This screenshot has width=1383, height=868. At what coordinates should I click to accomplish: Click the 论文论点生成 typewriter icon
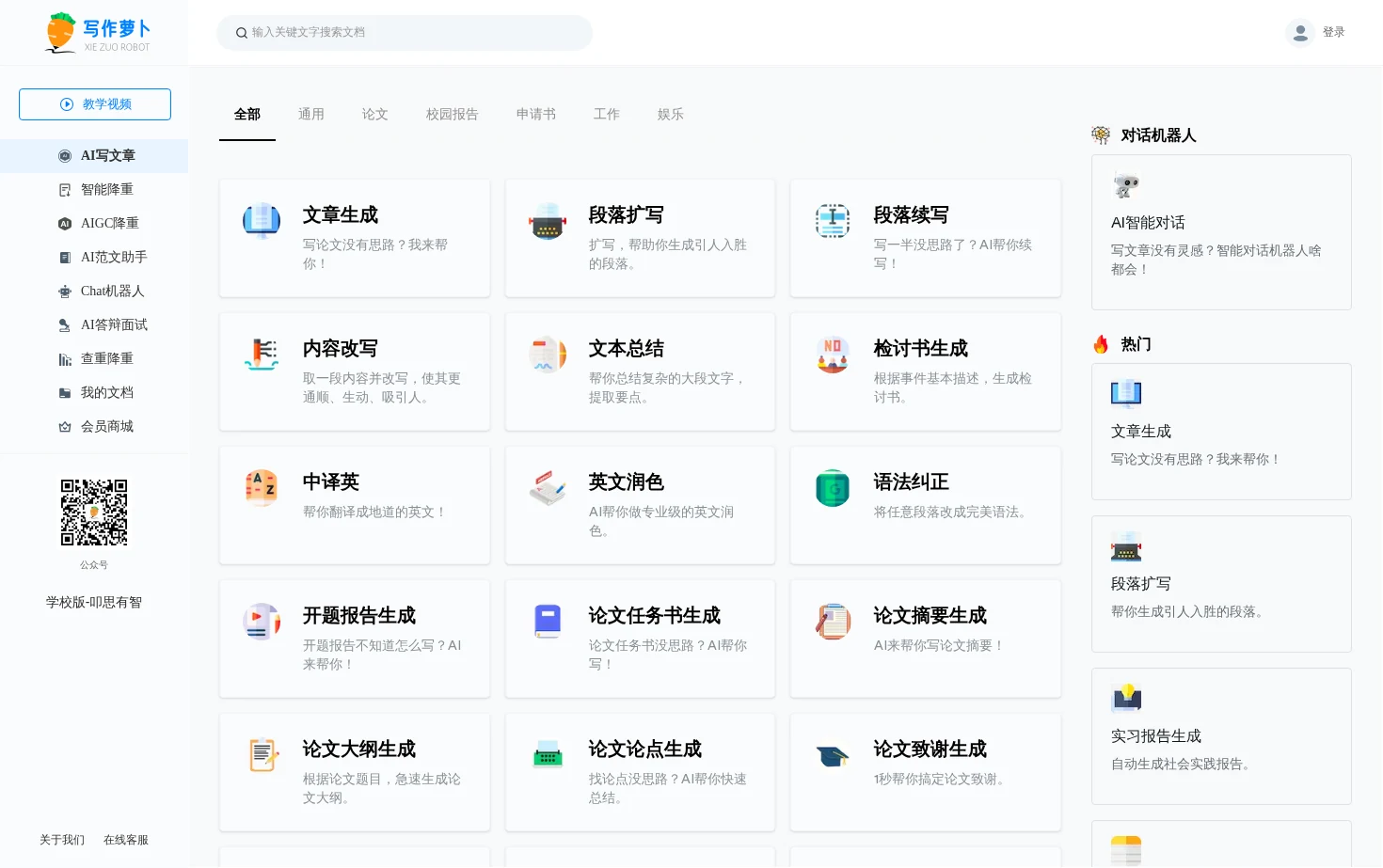[x=548, y=755]
